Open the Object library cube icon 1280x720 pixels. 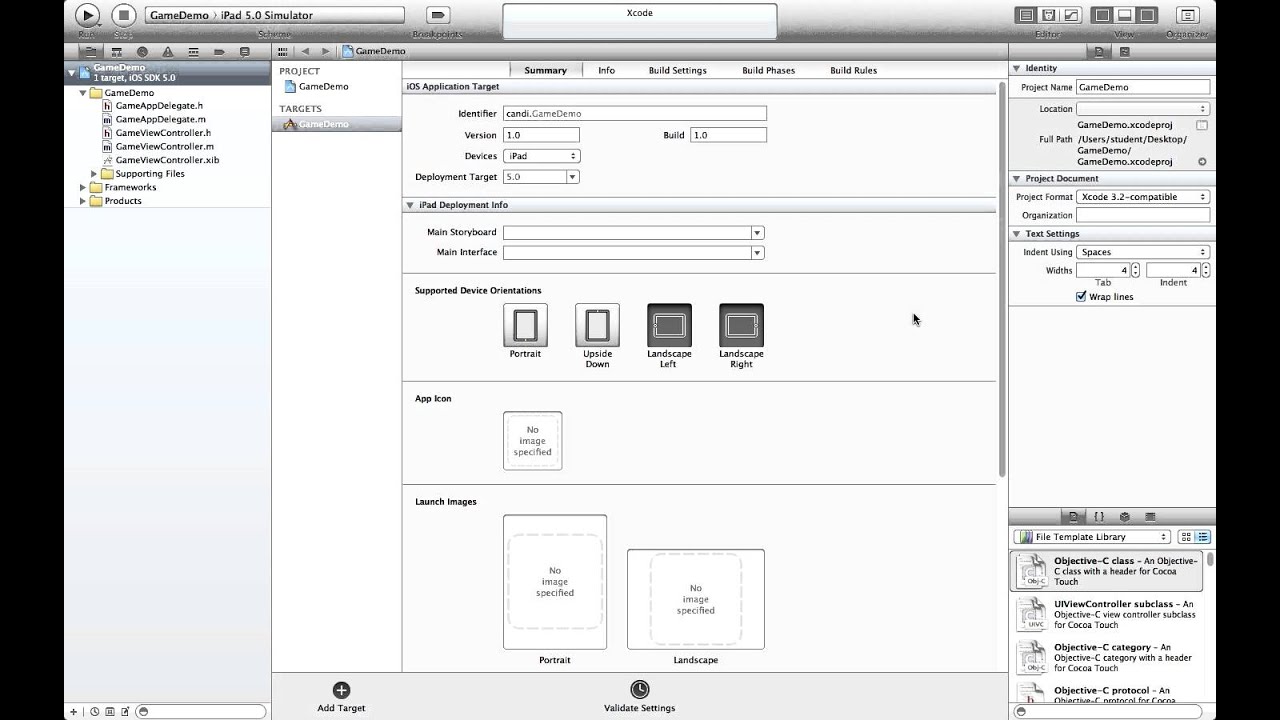click(1124, 517)
